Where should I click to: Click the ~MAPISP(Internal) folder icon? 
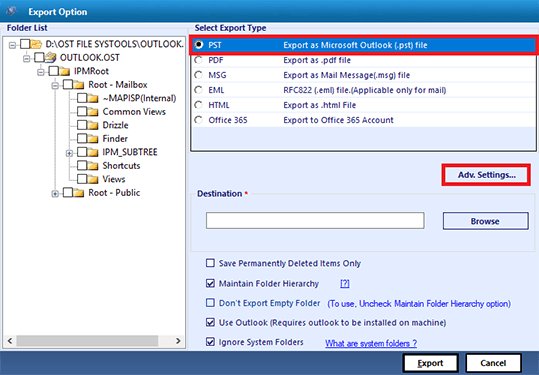[x=92, y=99]
